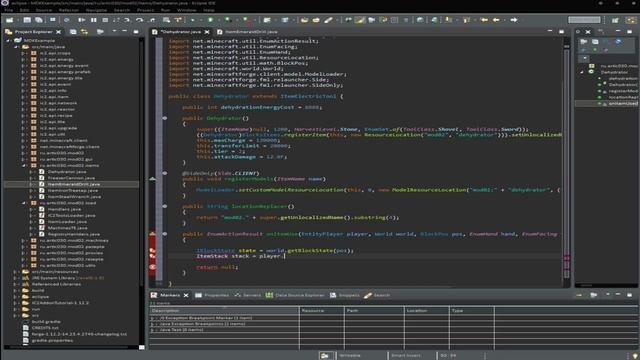The width and height of the screenshot is (640, 360).
Task: Expand the net.minecraft.client package
Action: pos(23,140)
